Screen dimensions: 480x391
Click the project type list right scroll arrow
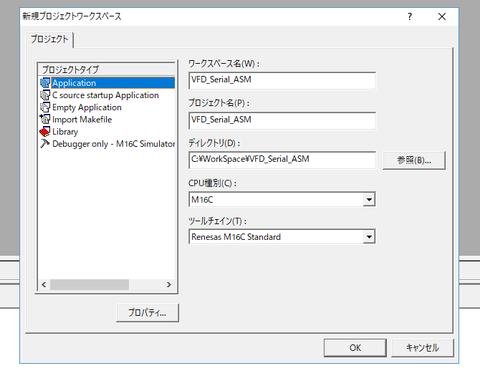click(169, 285)
